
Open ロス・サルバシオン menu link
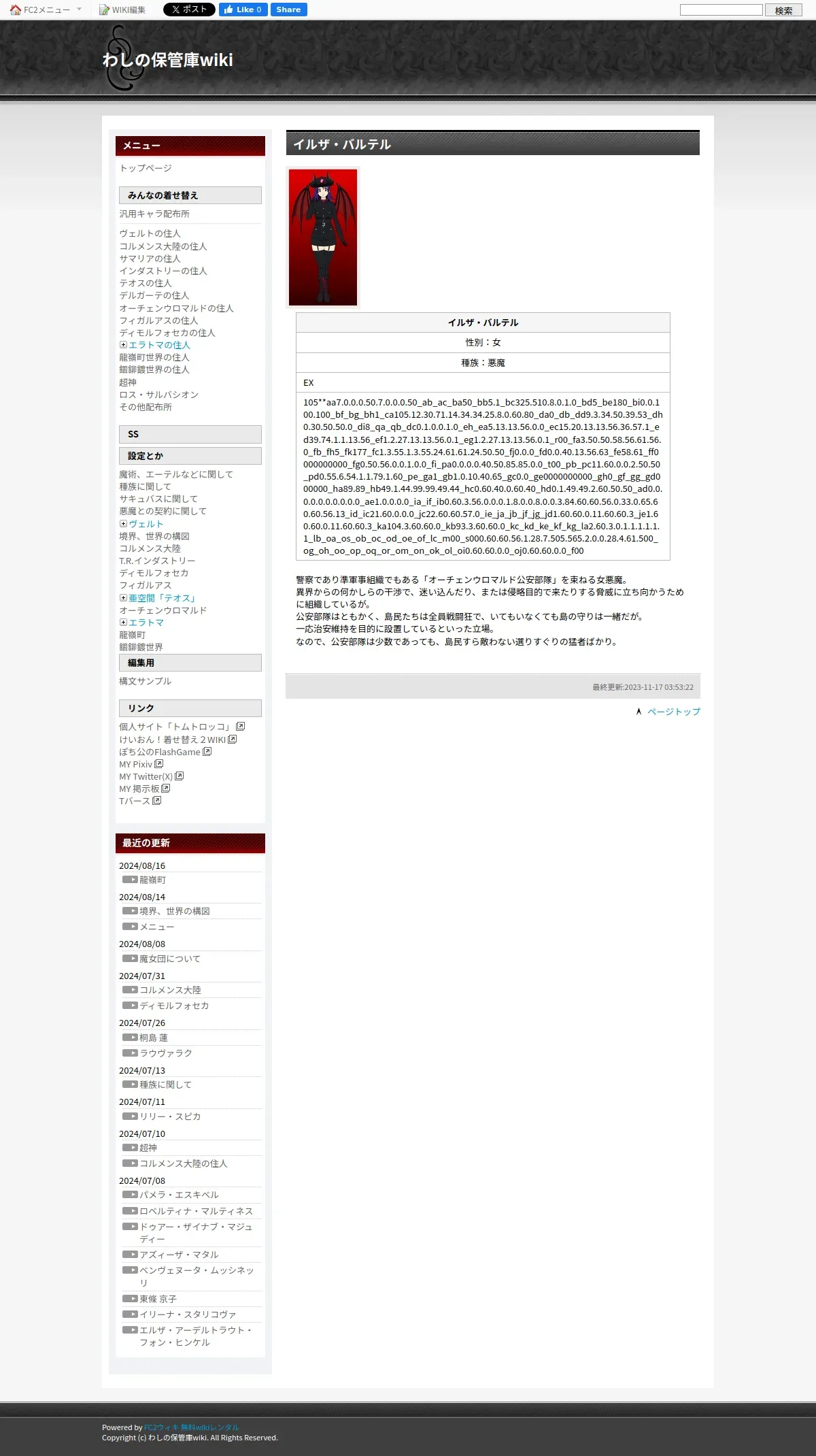click(x=158, y=395)
